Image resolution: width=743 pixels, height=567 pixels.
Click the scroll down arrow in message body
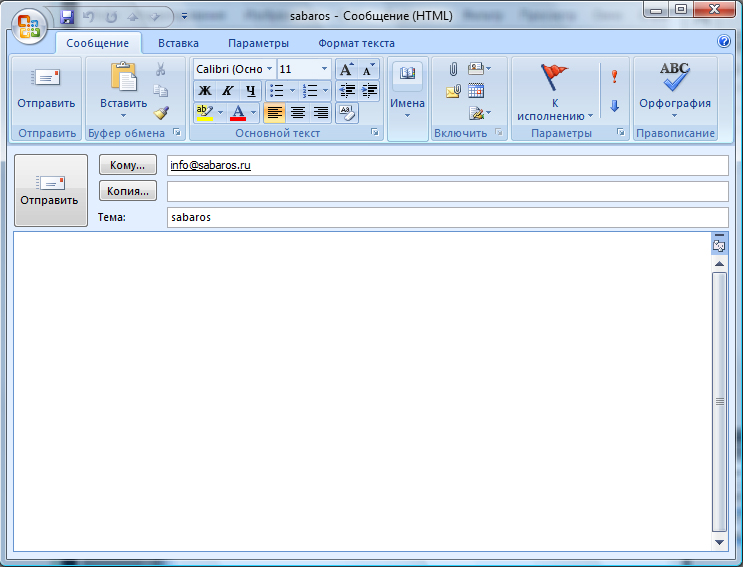tap(719, 542)
